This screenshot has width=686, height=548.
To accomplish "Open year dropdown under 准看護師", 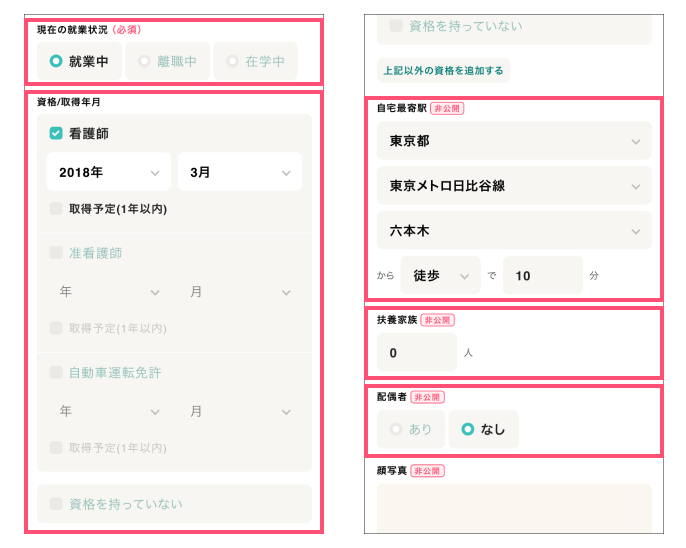I will (x=108, y=292).
